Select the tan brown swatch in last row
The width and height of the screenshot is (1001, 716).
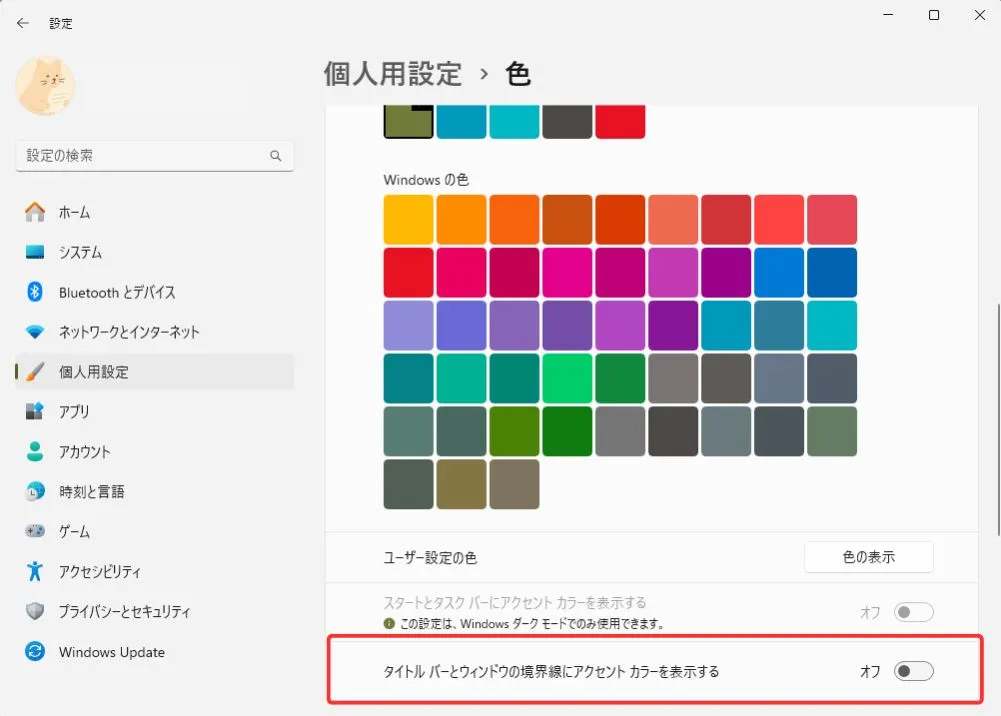[514, 484]
